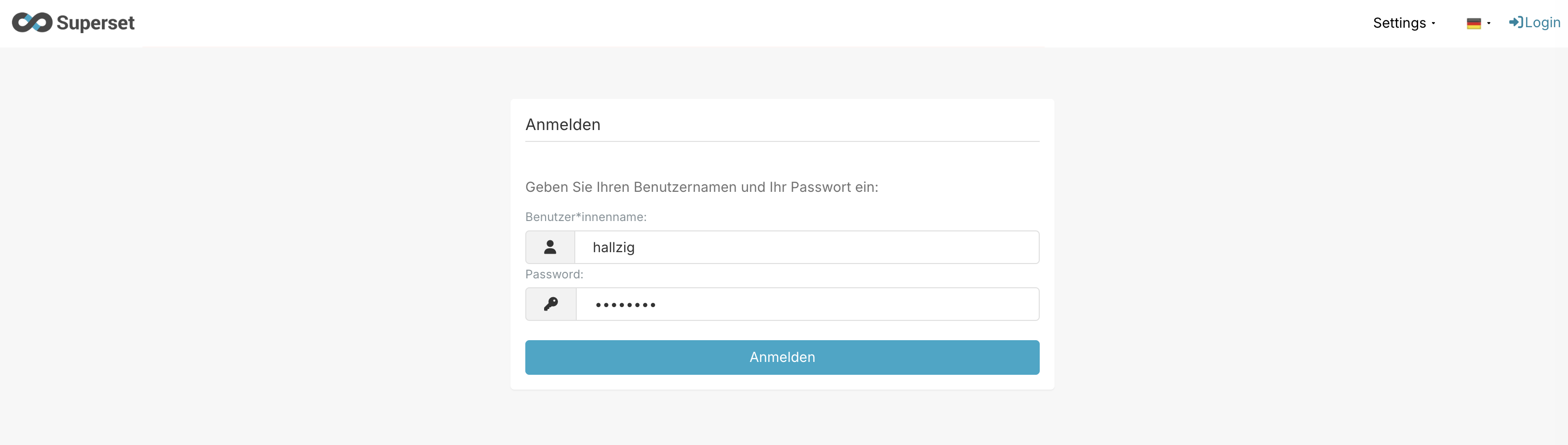Screen dimensions: 1568x445
Task: Expand the caret next to the flag
Action: 1488,23
